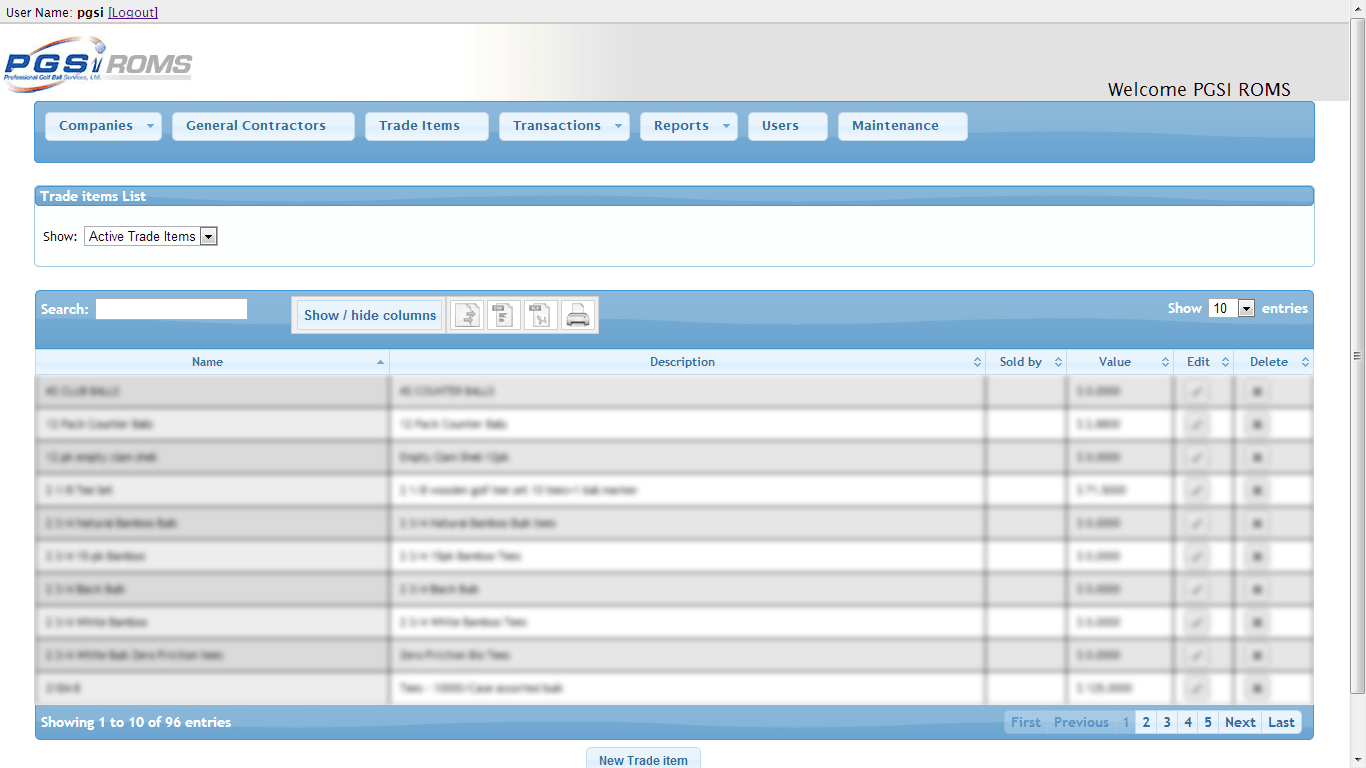The height and width of the screenshot is (768, 1366).
Task: Log out using the Logout link
Action: pos(133,12)
